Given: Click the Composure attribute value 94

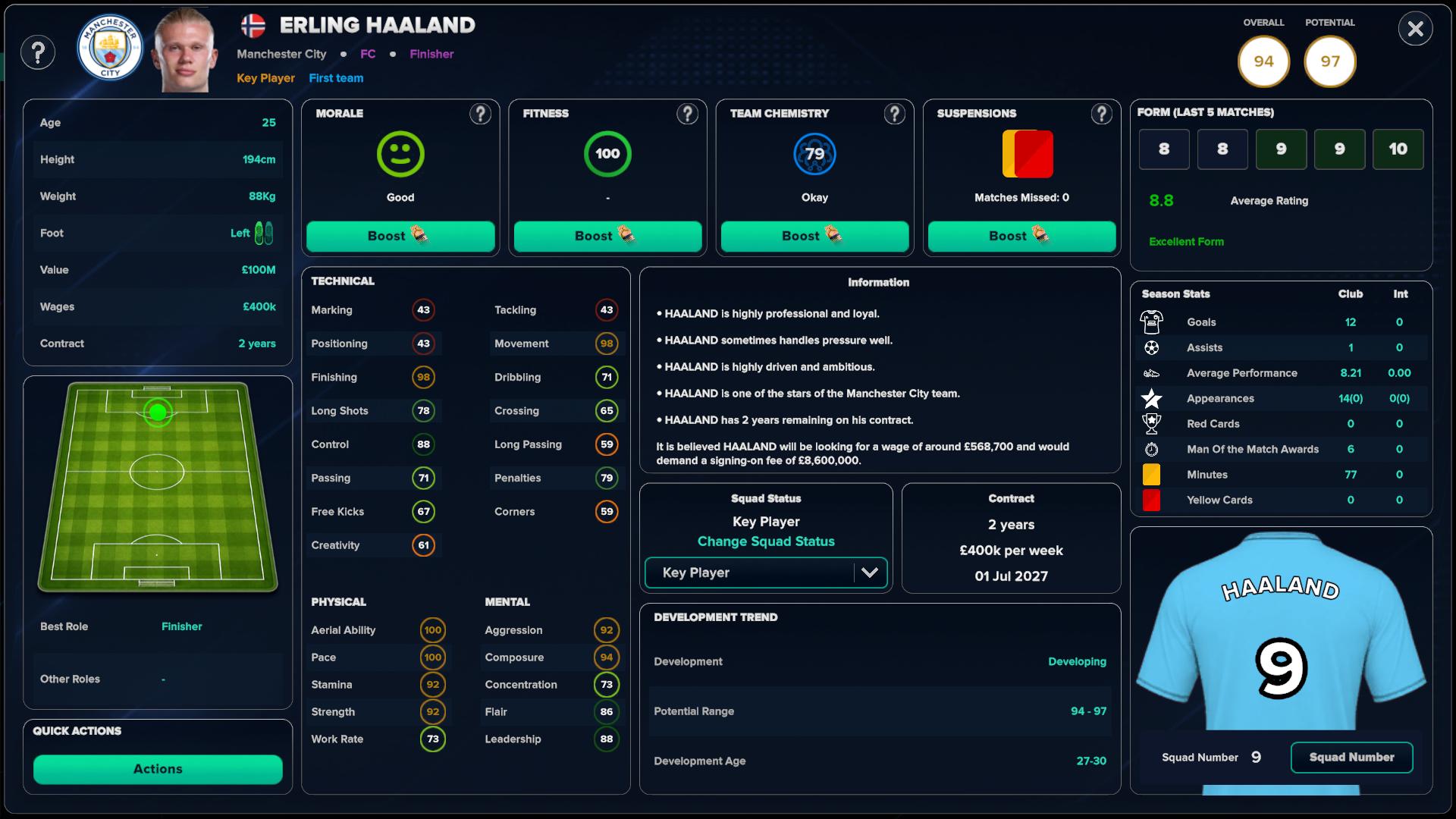Looking at the screenshot, I should click(607, 657).
